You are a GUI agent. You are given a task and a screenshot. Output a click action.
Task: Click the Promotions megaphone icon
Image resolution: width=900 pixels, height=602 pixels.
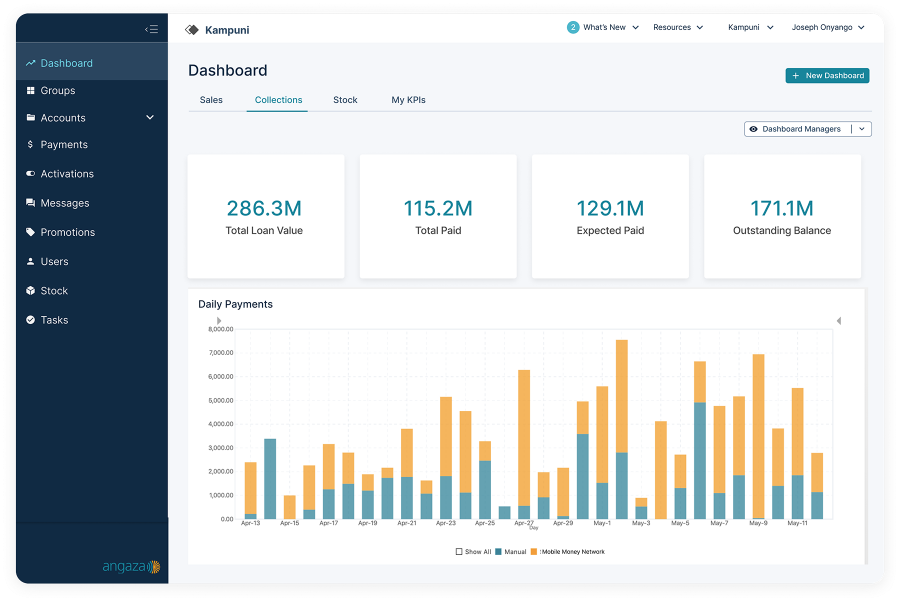(31, 232)
